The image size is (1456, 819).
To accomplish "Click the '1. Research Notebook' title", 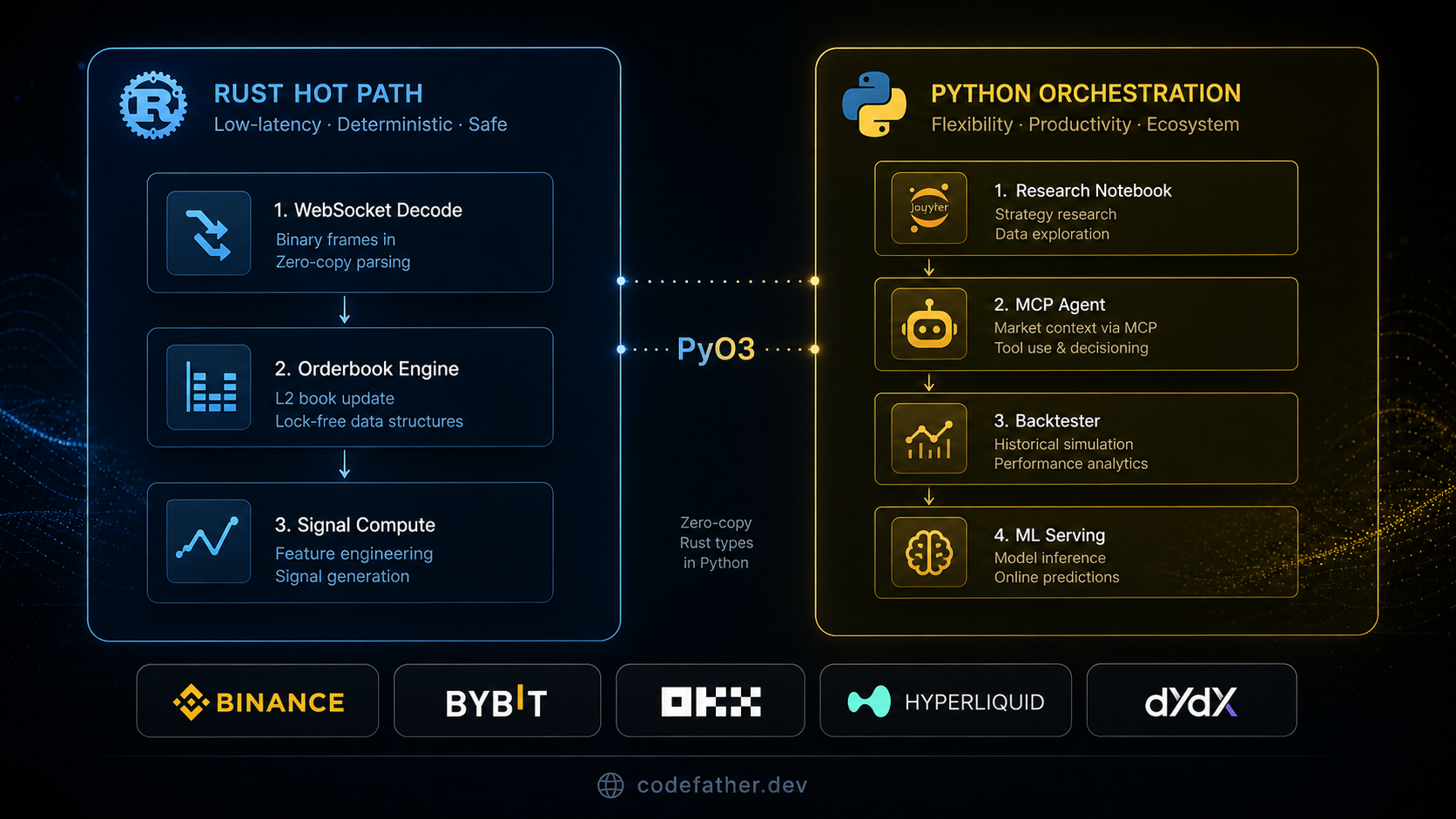I will [1083, 191].
